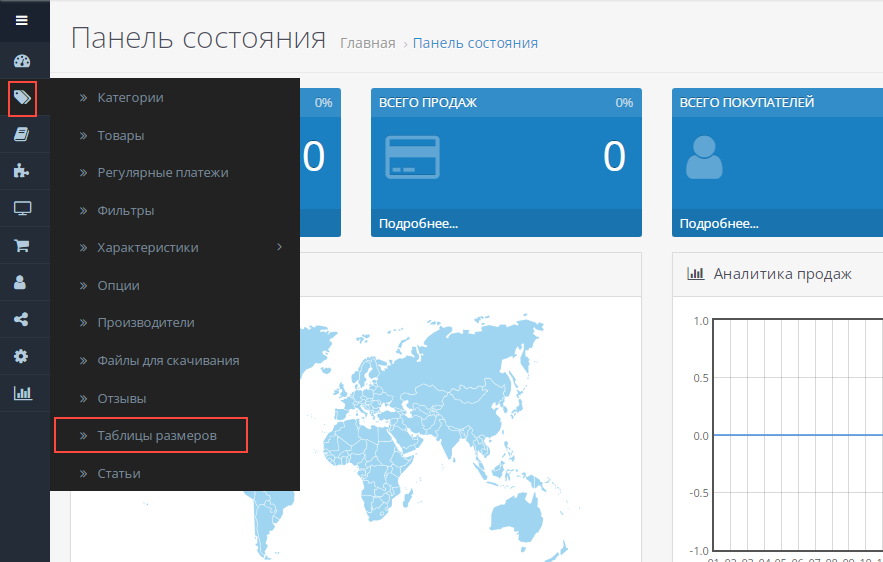
Task: Click the Главная breadcrumb link
Action: click(x=367, y=43)
